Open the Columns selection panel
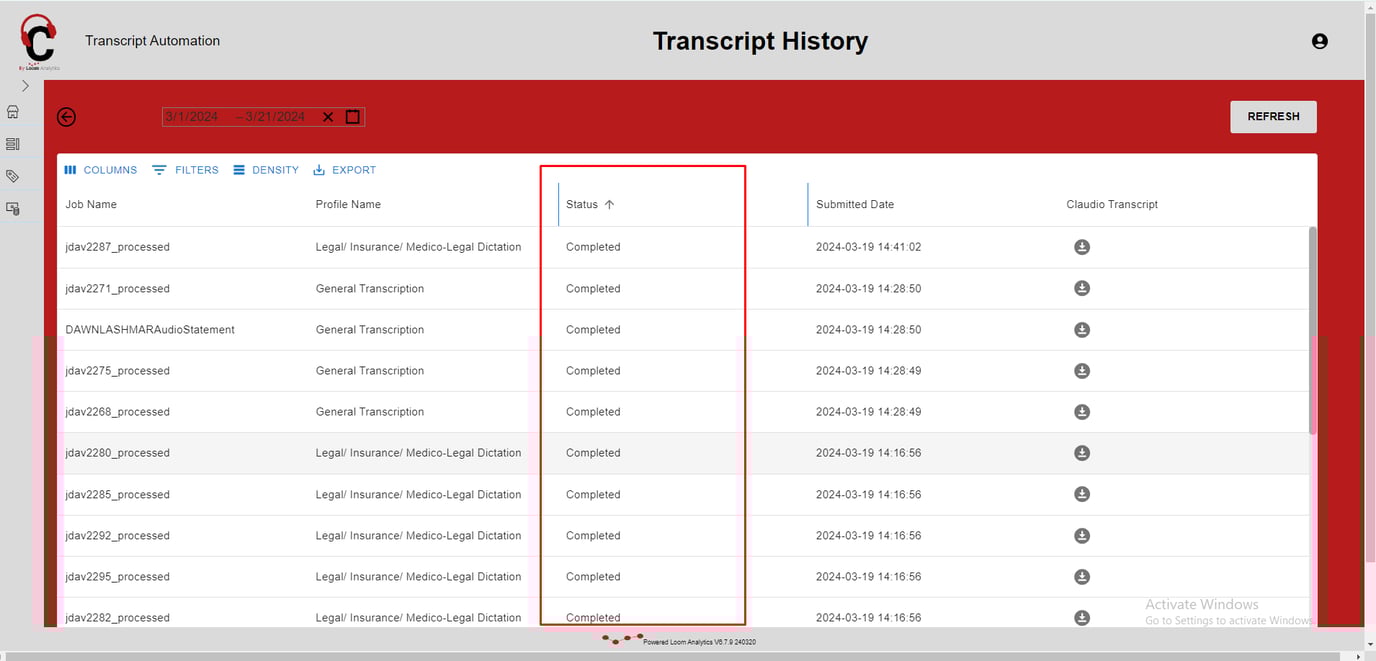This screenshot has width=1376, height=661. pyautogui.click(x=100, y=169)
